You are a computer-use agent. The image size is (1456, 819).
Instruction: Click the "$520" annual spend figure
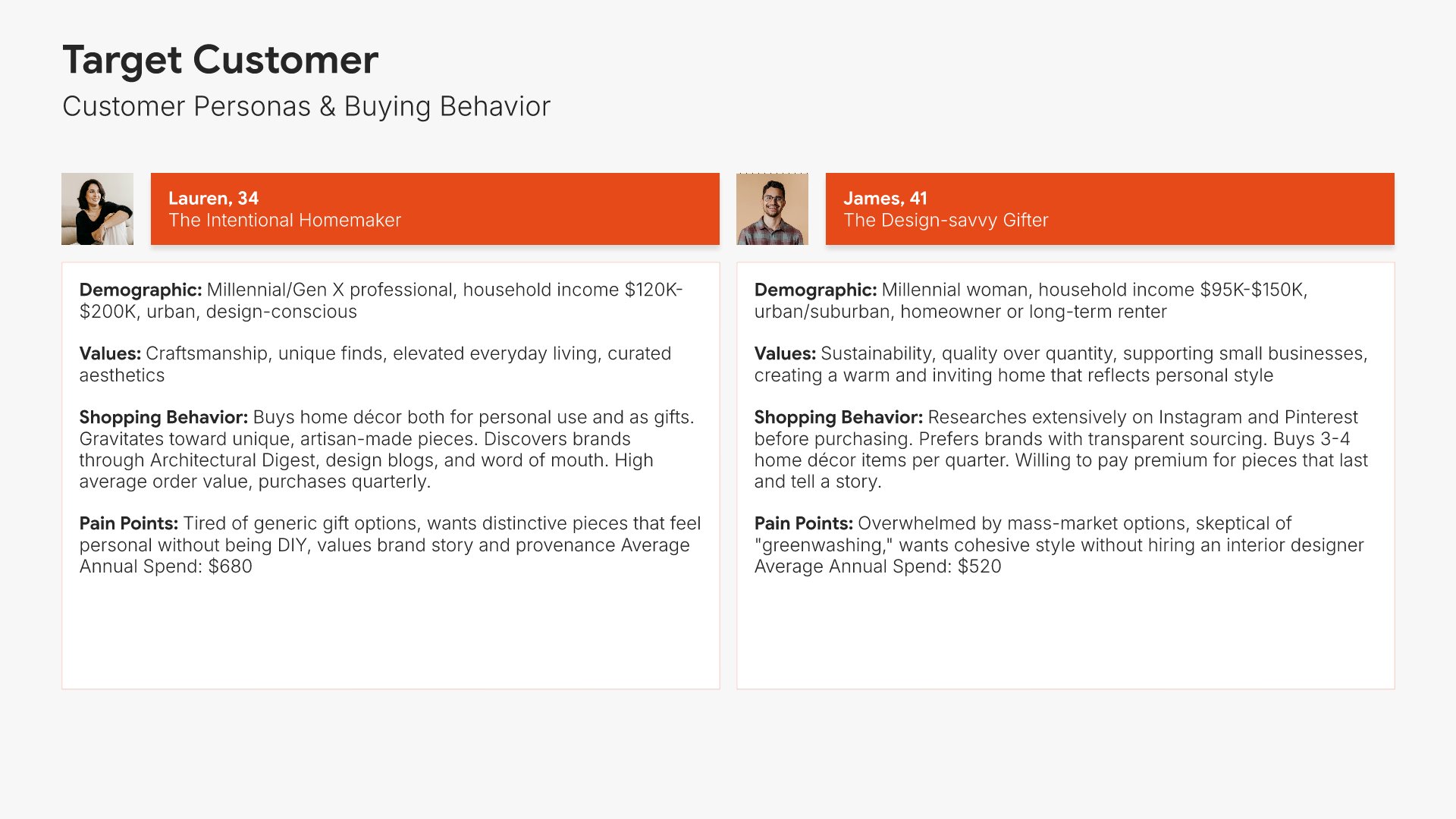979,567
